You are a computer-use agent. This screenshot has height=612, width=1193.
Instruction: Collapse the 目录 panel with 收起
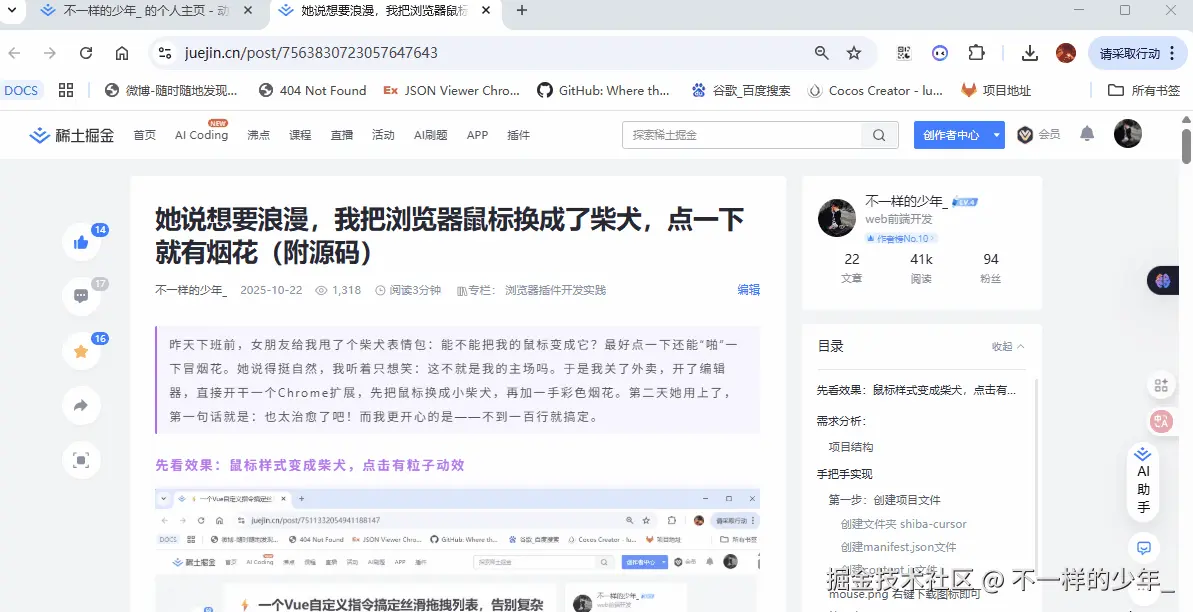click(1004, 346)
